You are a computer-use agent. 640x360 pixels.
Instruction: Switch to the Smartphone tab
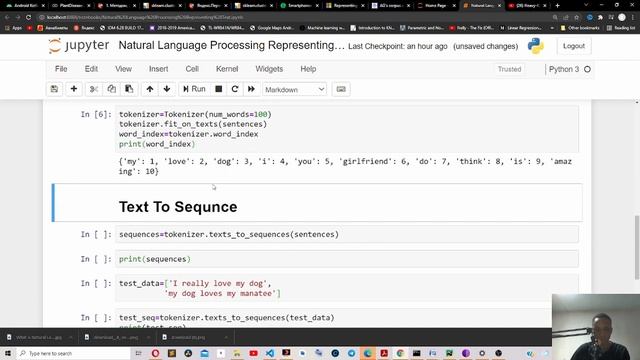[x=300, y=5]
